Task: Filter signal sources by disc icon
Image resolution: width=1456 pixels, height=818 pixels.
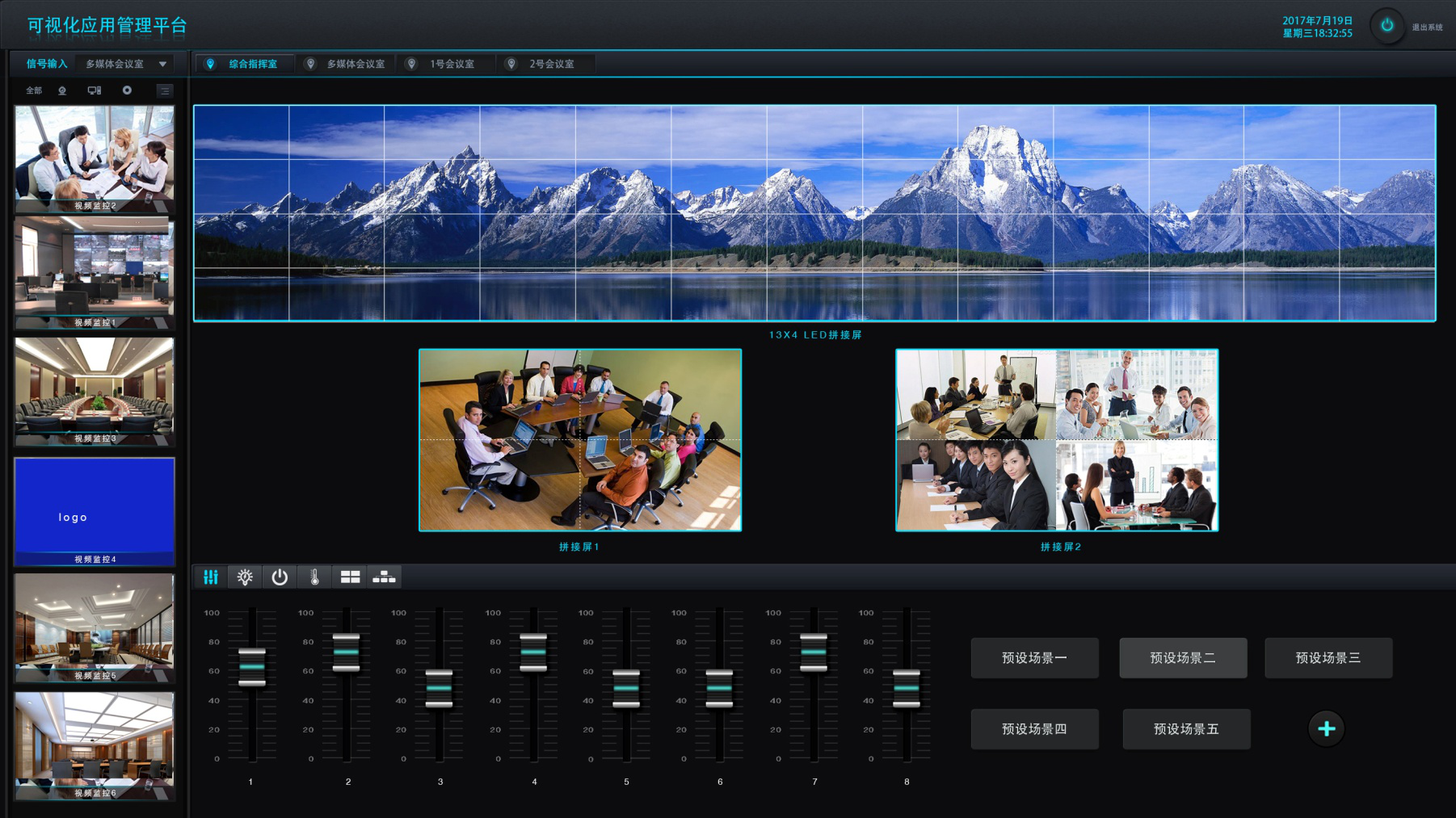Action: pyautogui.click(x=127, y=90)
